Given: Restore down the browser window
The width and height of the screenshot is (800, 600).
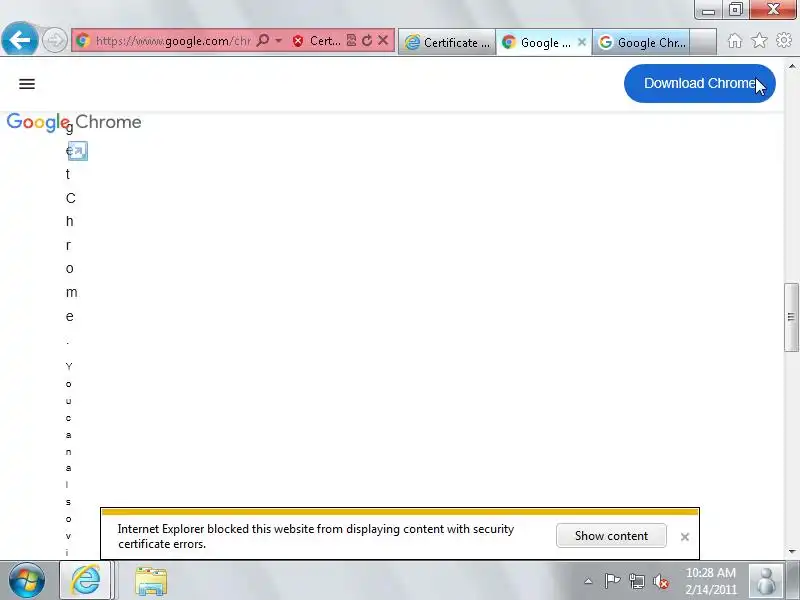Looking at the screenshot, I should [735, 10].
